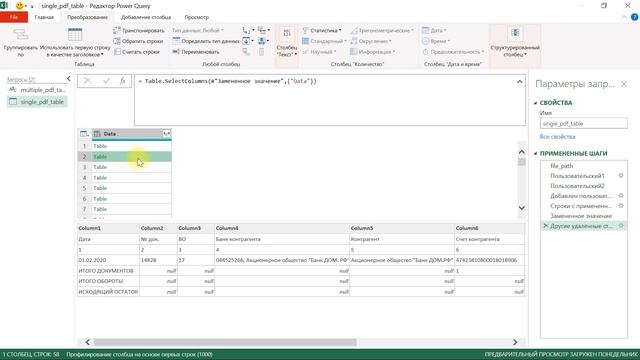
Task: Click Определить тип данных (Detect data type)
Action: (x=206, y=41)
